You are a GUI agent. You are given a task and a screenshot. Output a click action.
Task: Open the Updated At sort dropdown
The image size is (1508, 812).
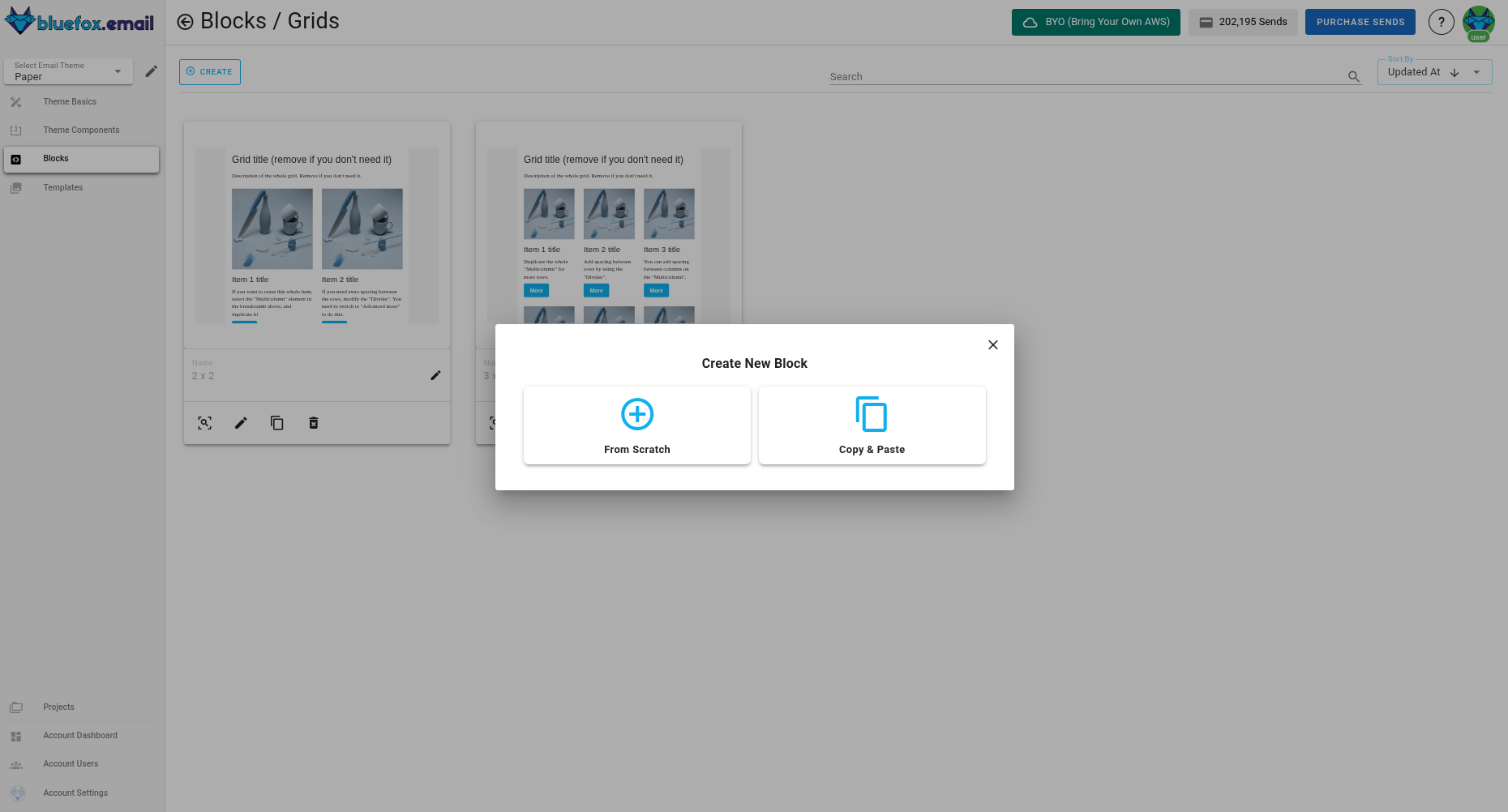pos(1477,72)
